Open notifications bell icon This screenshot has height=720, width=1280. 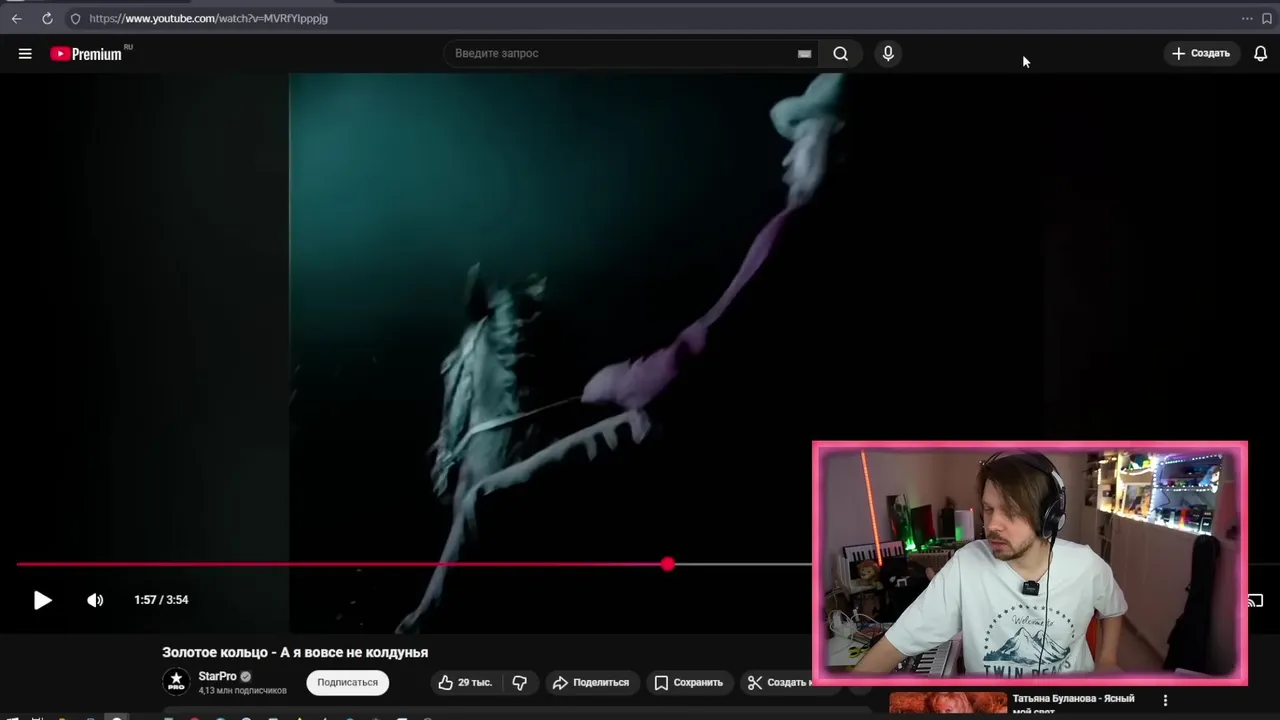[x=1261, y=54]
